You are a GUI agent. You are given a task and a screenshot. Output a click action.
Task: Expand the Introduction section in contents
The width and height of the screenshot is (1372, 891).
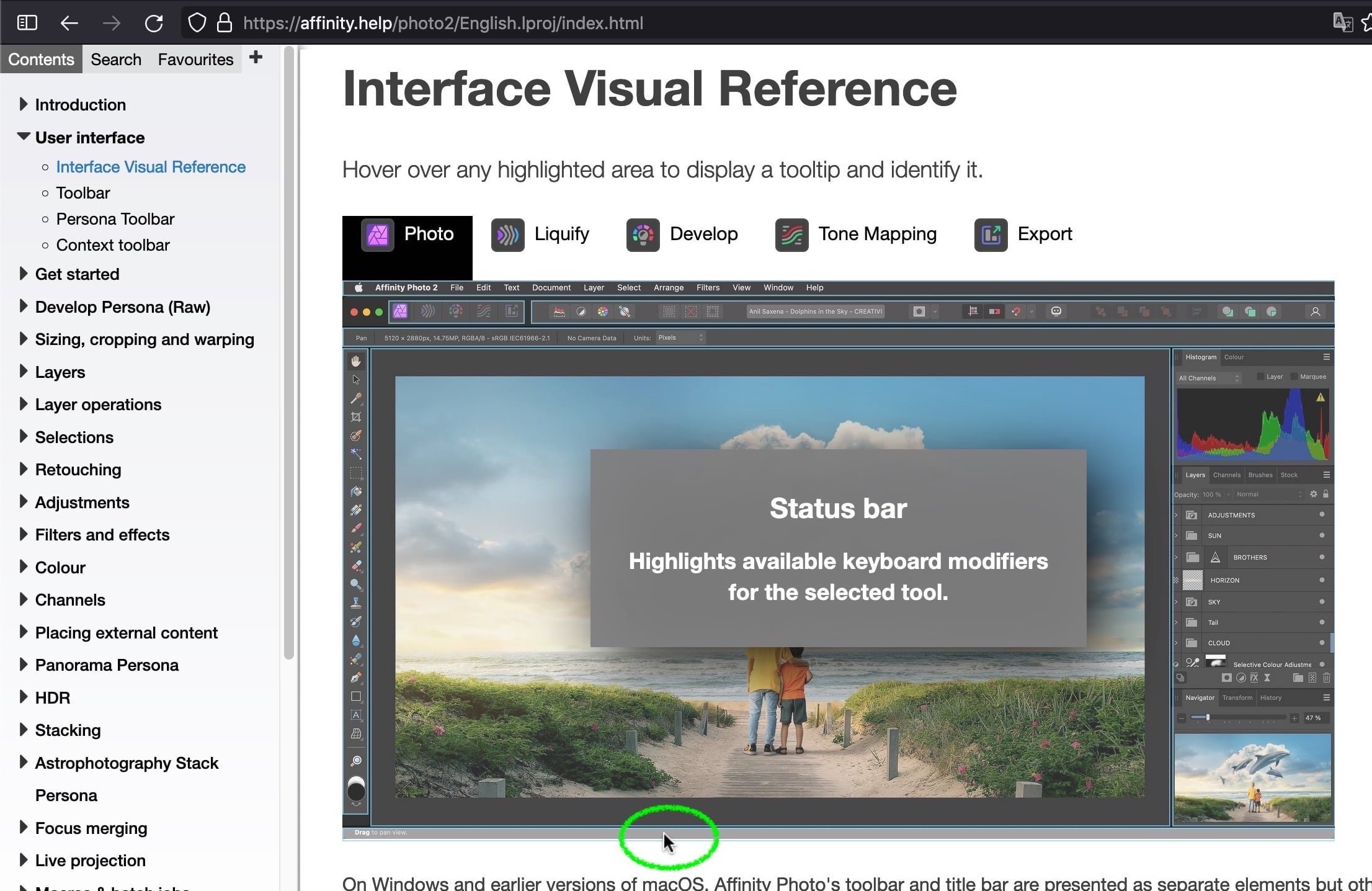[x=24, y=104]
